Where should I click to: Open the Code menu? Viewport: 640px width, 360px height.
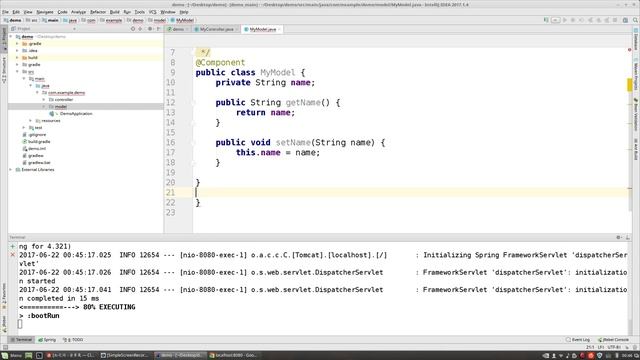(x=62, y=12)
